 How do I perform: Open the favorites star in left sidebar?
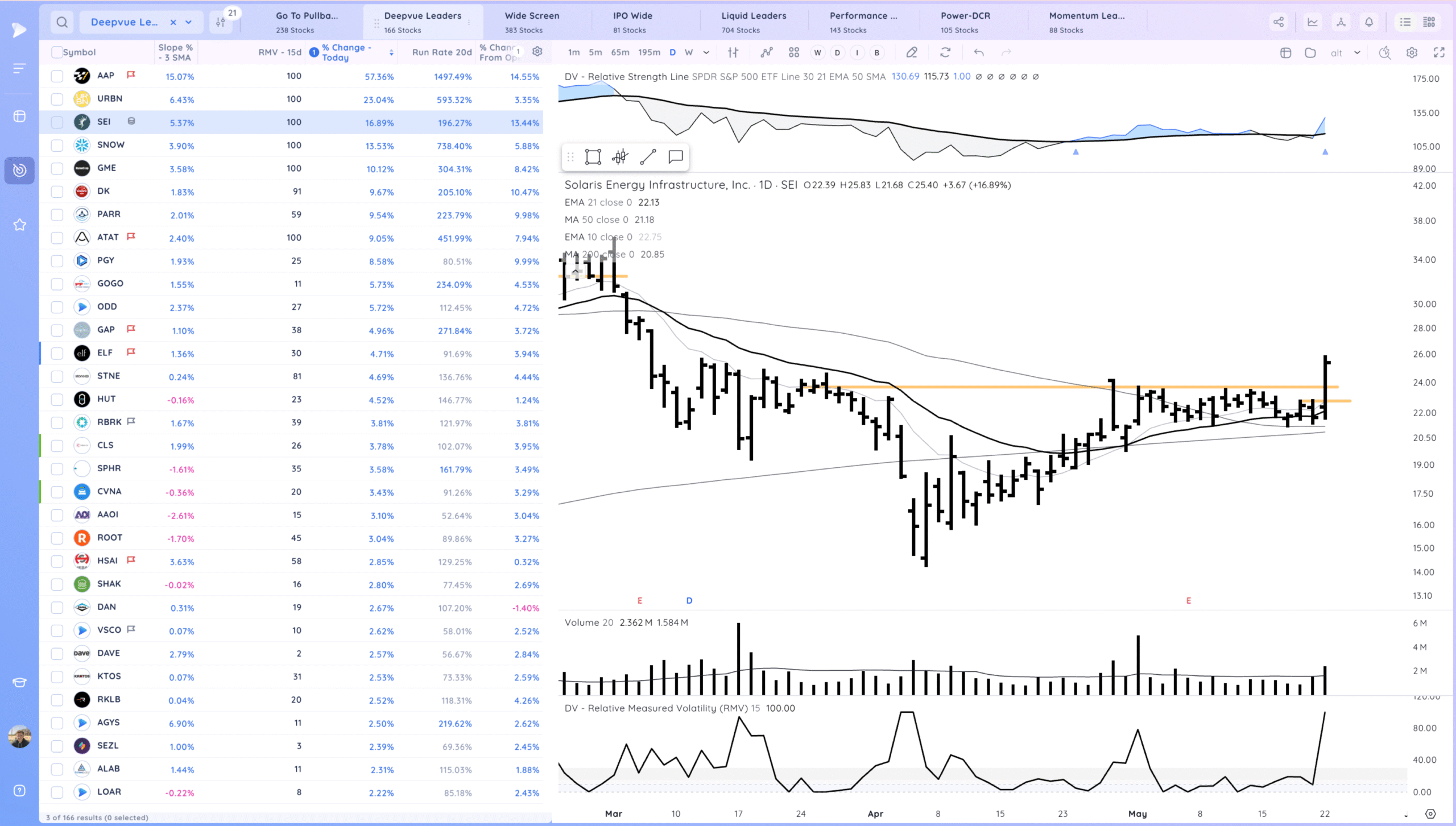coord(19,225)
